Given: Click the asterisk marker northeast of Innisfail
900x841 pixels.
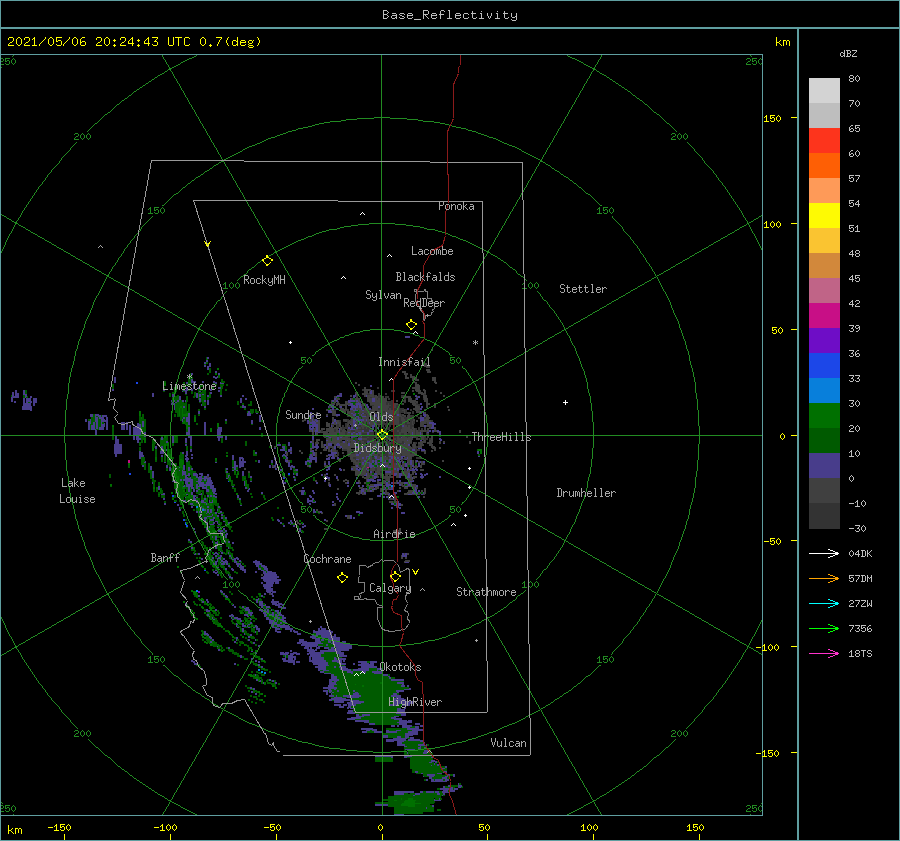Looking at the screenshot, I should (475, 343).
